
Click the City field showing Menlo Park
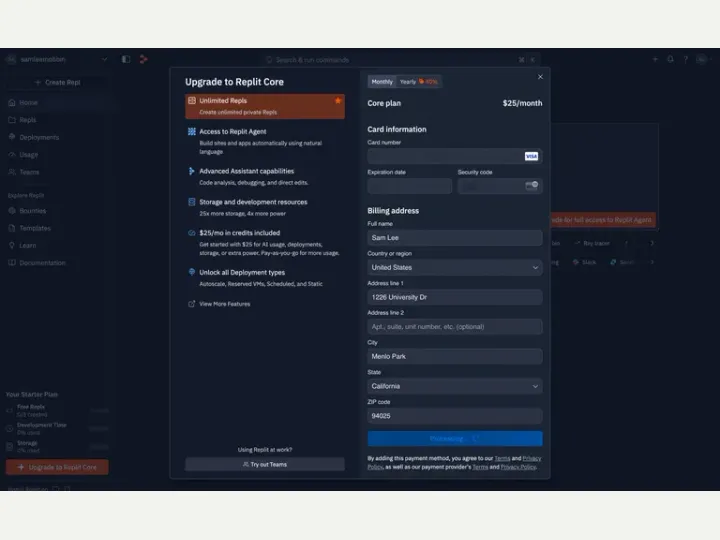coord(455,356)
